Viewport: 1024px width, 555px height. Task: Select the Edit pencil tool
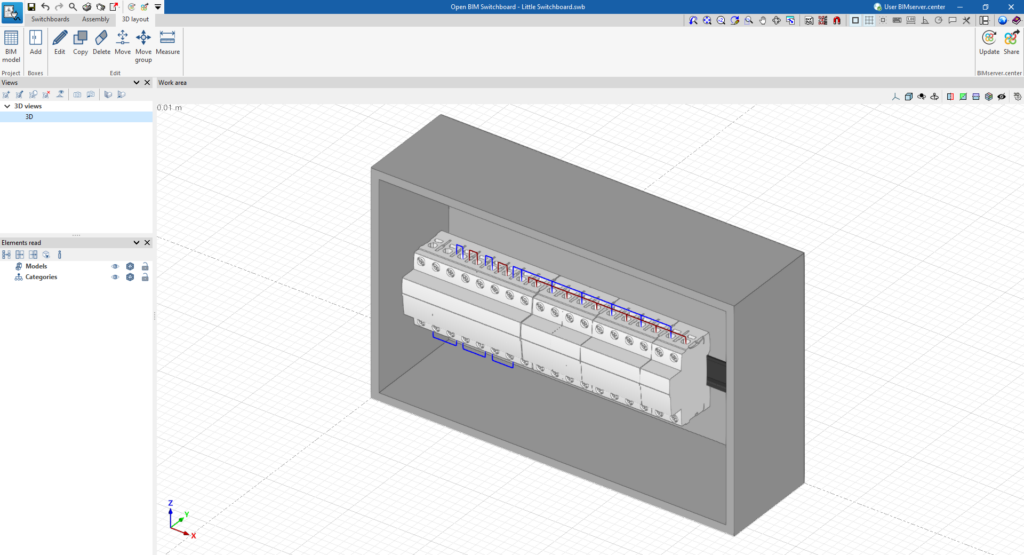coord(60,42)
